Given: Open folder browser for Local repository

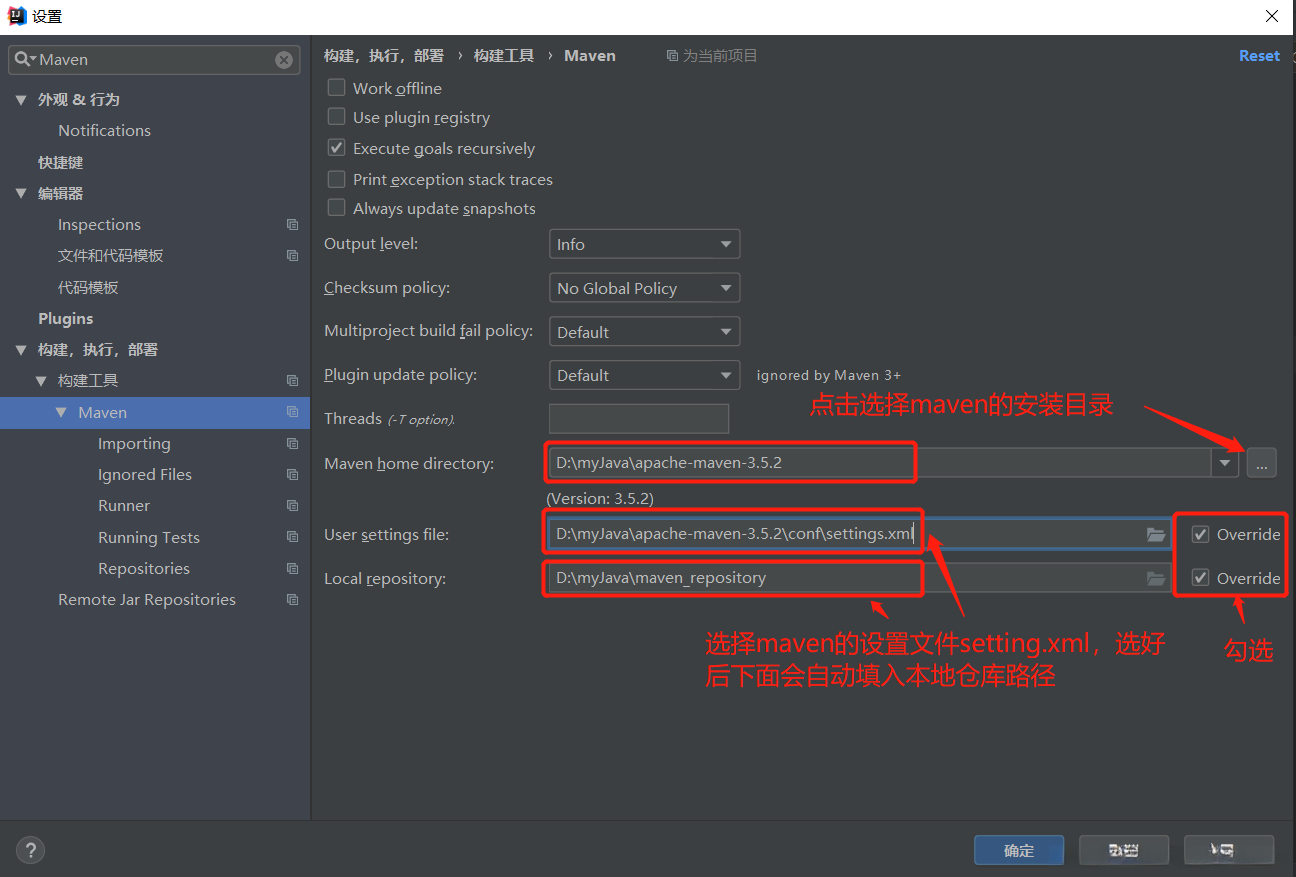Looking at the screenshot, I should (x=1156, y=578).
